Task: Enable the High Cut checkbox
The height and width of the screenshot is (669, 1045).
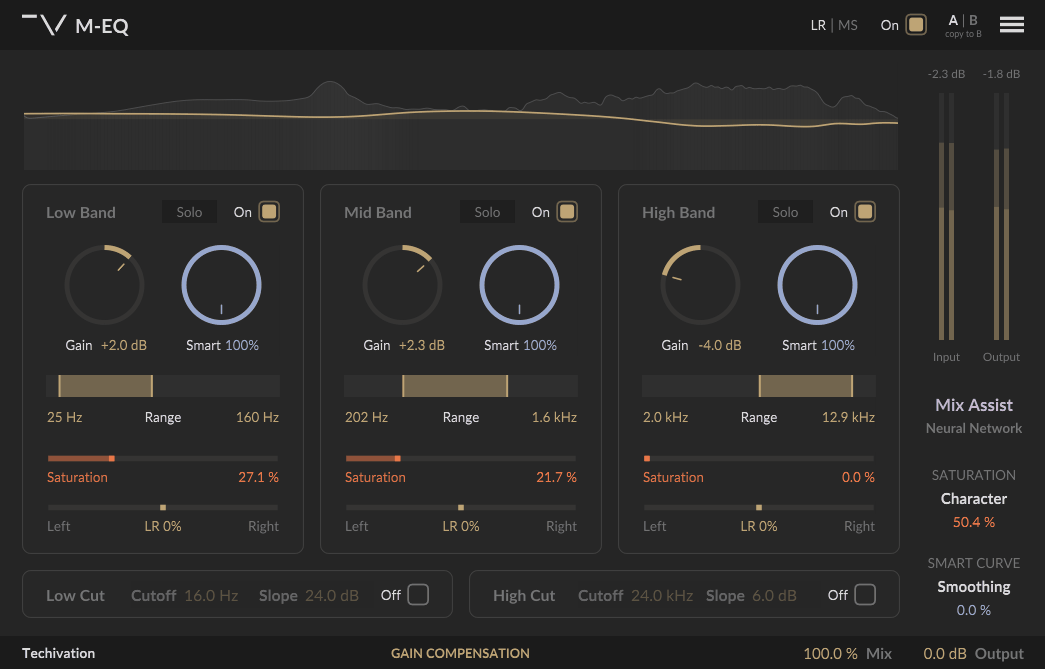Action: pos(865,595)
